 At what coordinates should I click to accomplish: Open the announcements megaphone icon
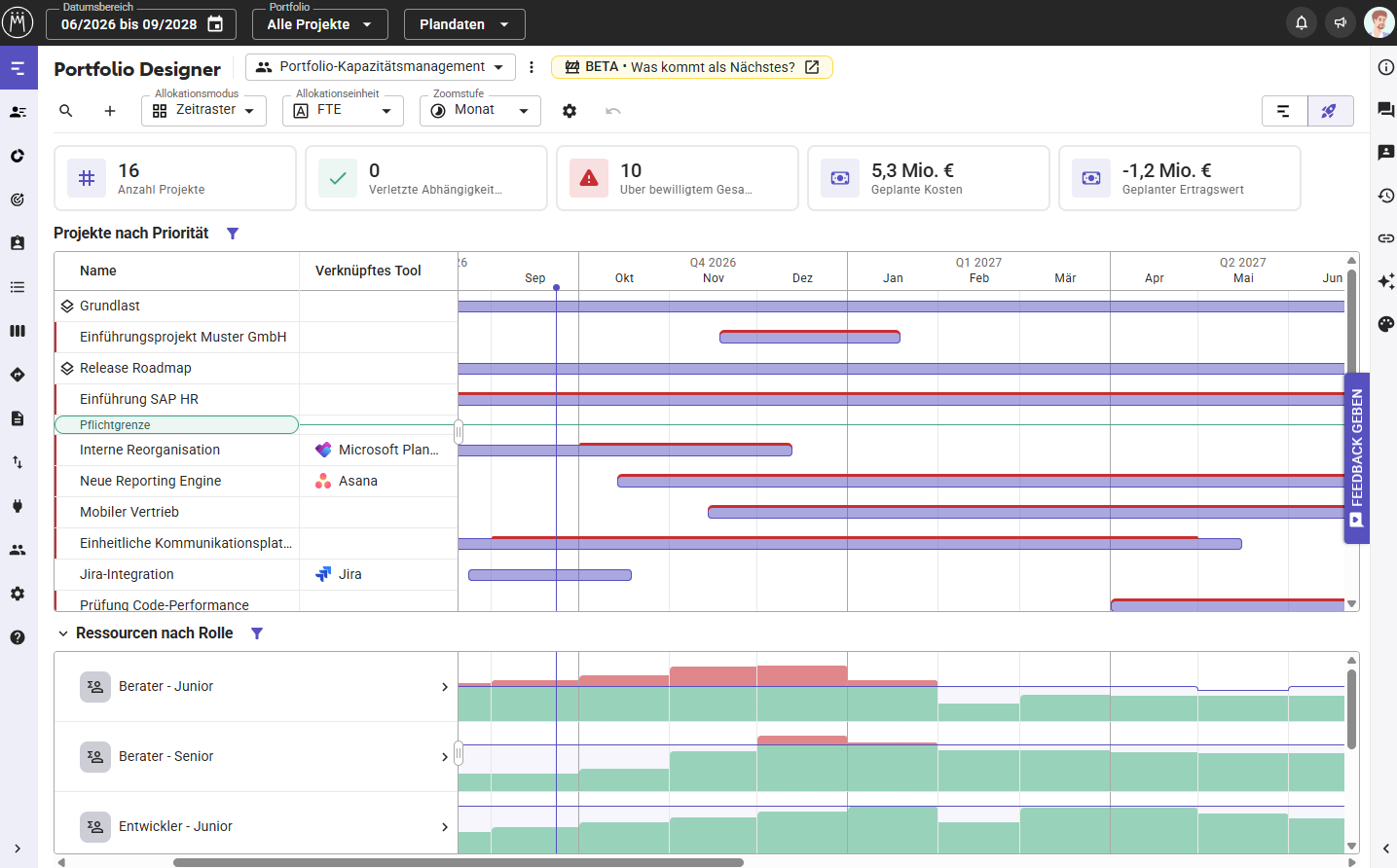pos(1341,22)
